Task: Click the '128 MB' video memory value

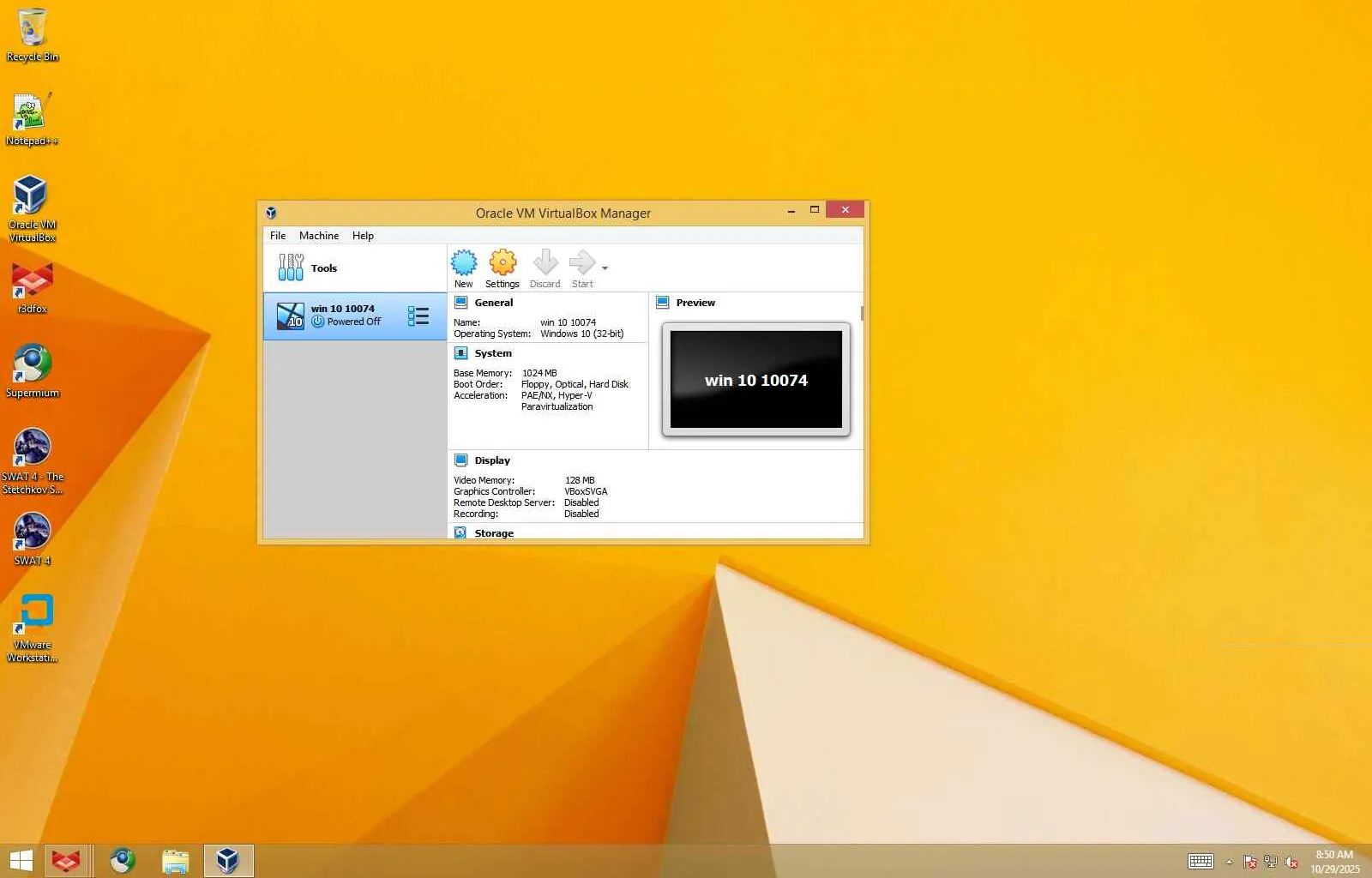Action: pos(580,480)
